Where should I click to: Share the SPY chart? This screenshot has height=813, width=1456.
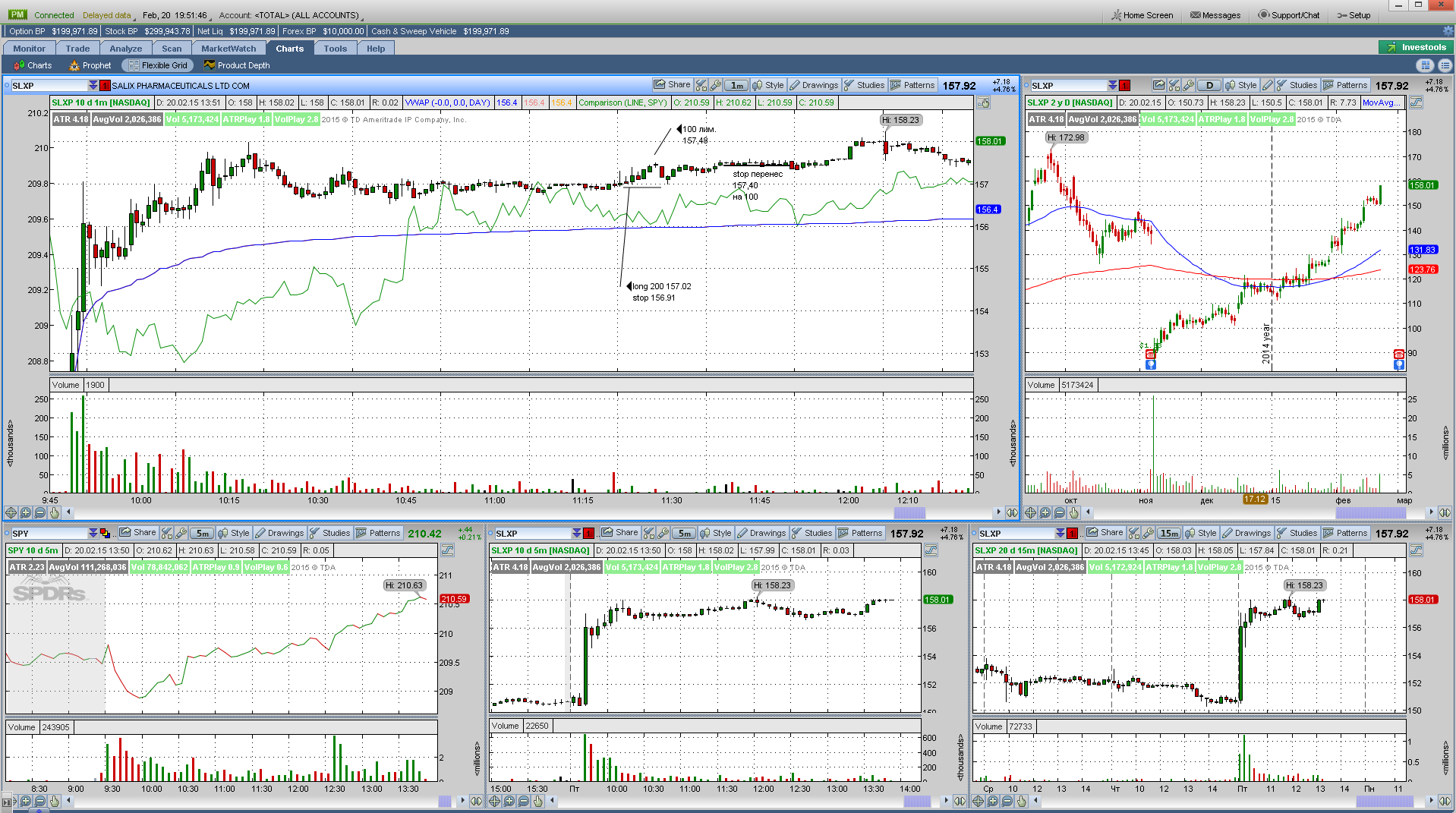pos(137,533)
